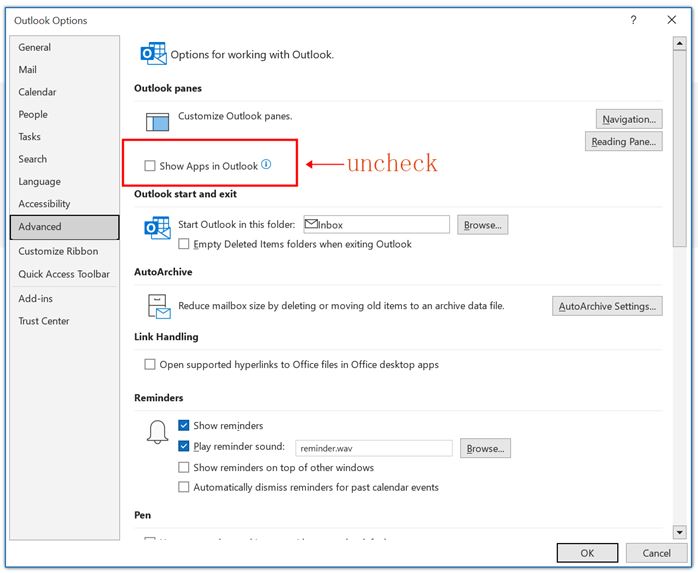Open the Tasks options category
Viewport: 698px width, 573px height.
65,137
